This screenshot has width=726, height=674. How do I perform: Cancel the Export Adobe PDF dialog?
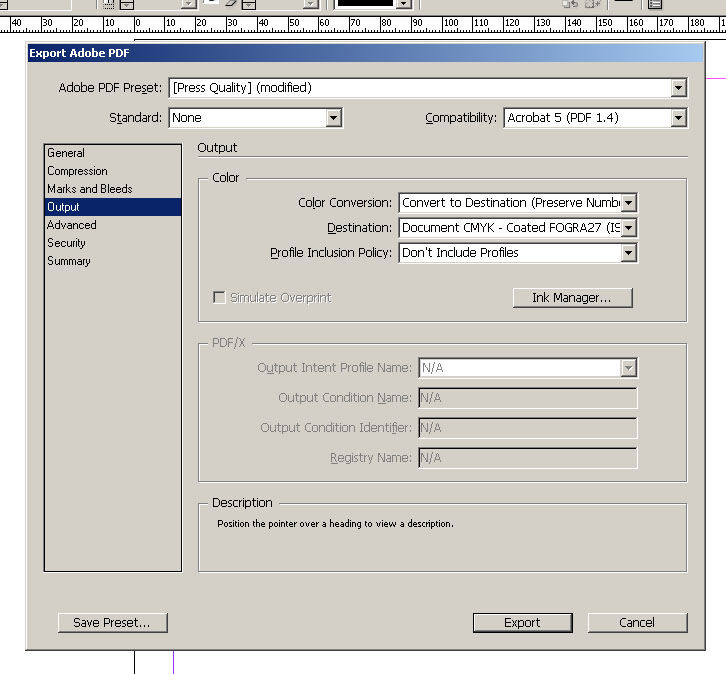(637, 623)
